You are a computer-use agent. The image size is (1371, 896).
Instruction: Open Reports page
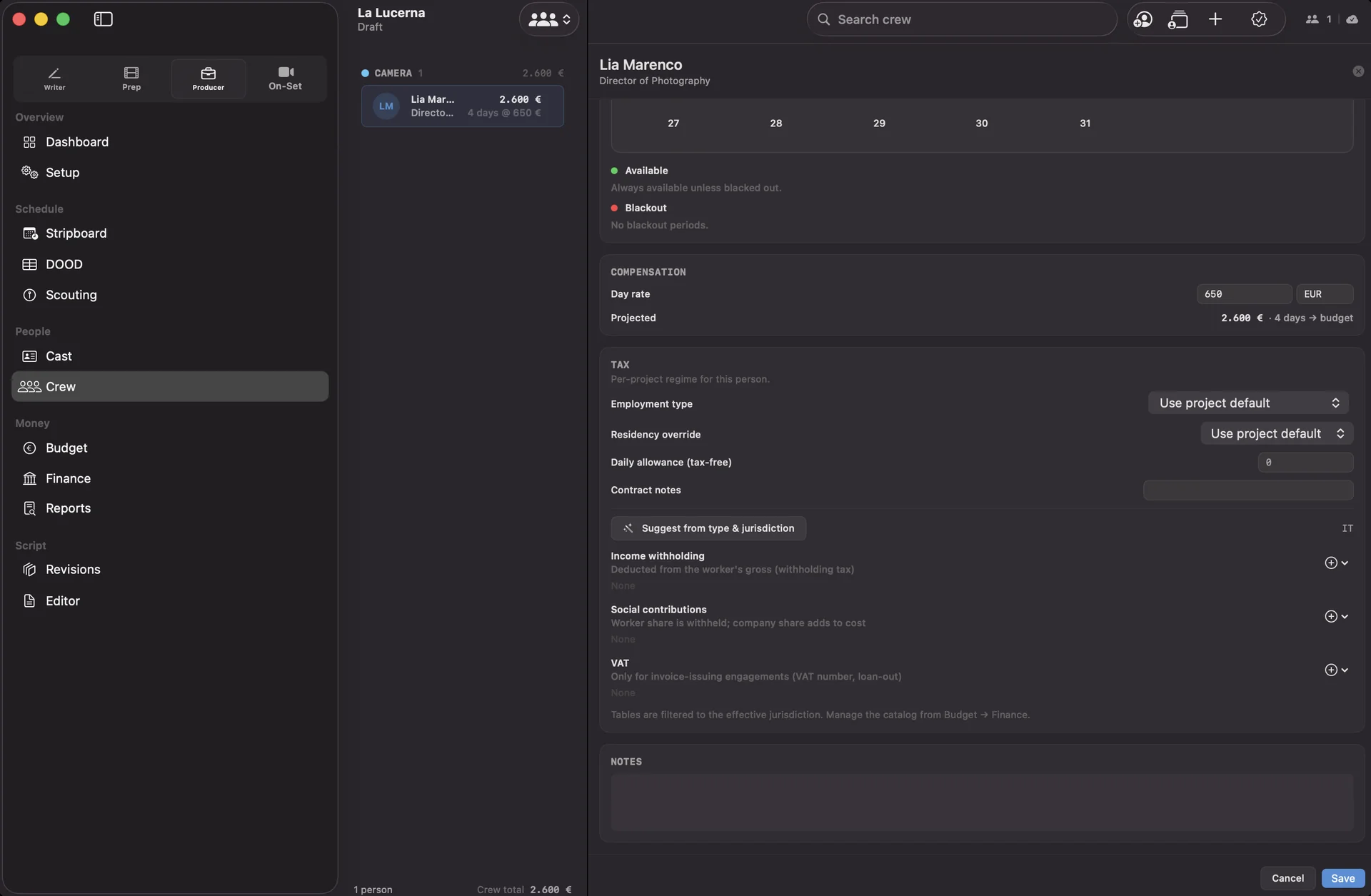(x=170, y=508)
